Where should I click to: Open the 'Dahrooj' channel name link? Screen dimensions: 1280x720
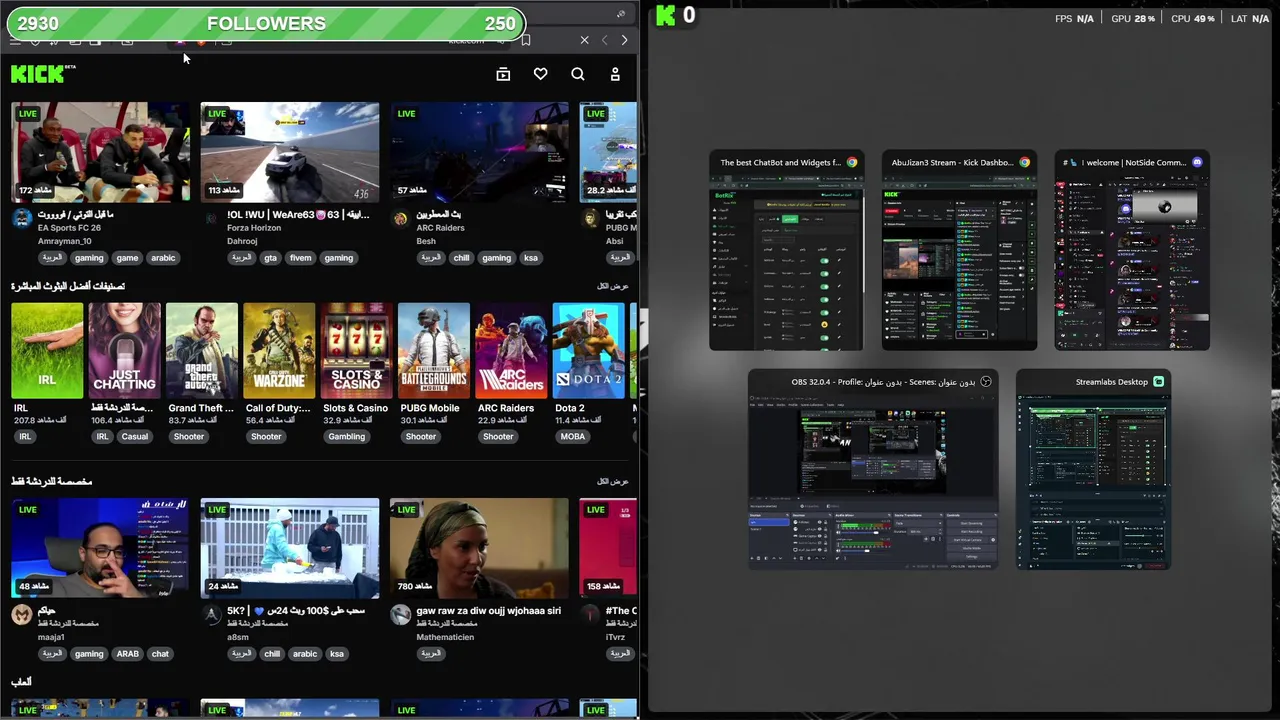[x=243, y=242]
